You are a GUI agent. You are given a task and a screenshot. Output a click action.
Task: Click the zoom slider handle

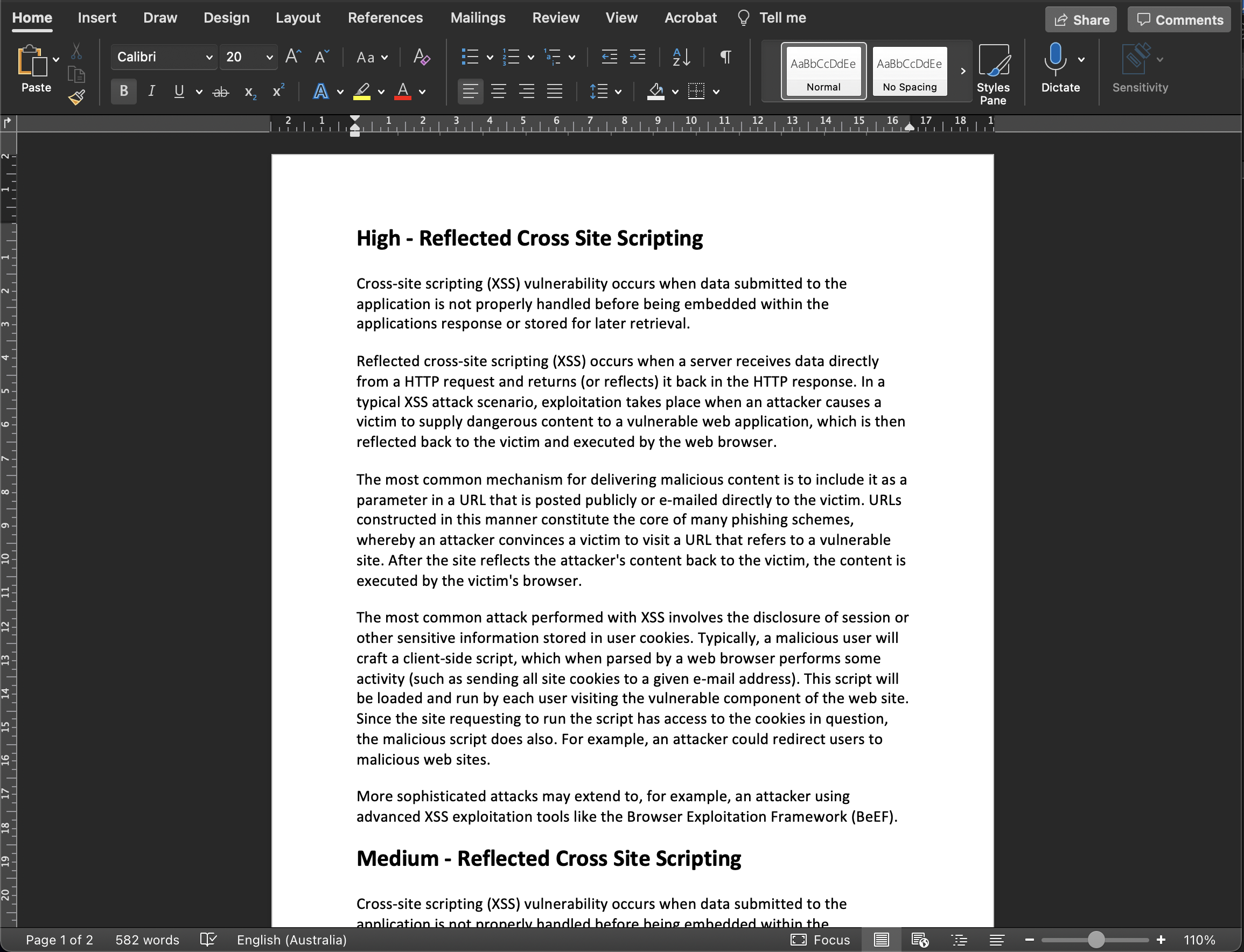(x=1096, y=940)
